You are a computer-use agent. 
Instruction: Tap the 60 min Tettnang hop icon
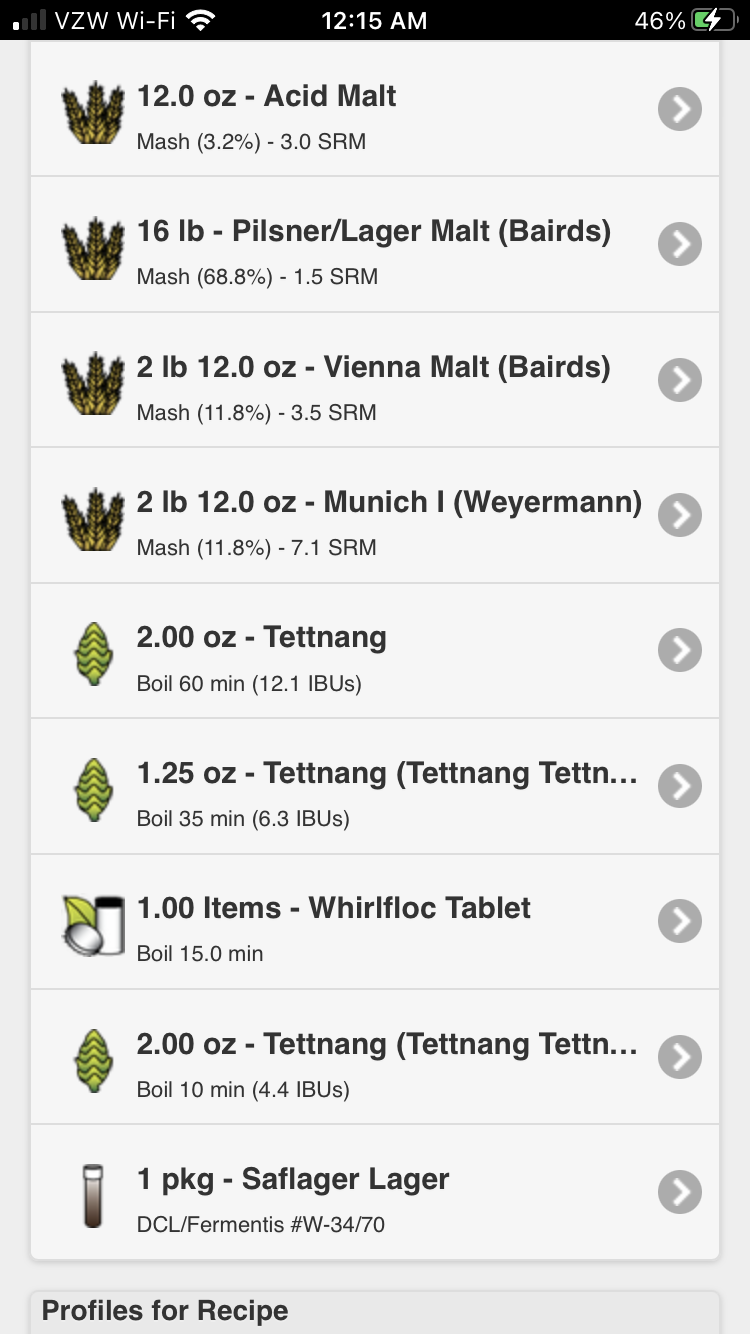(x=92, y=653)
